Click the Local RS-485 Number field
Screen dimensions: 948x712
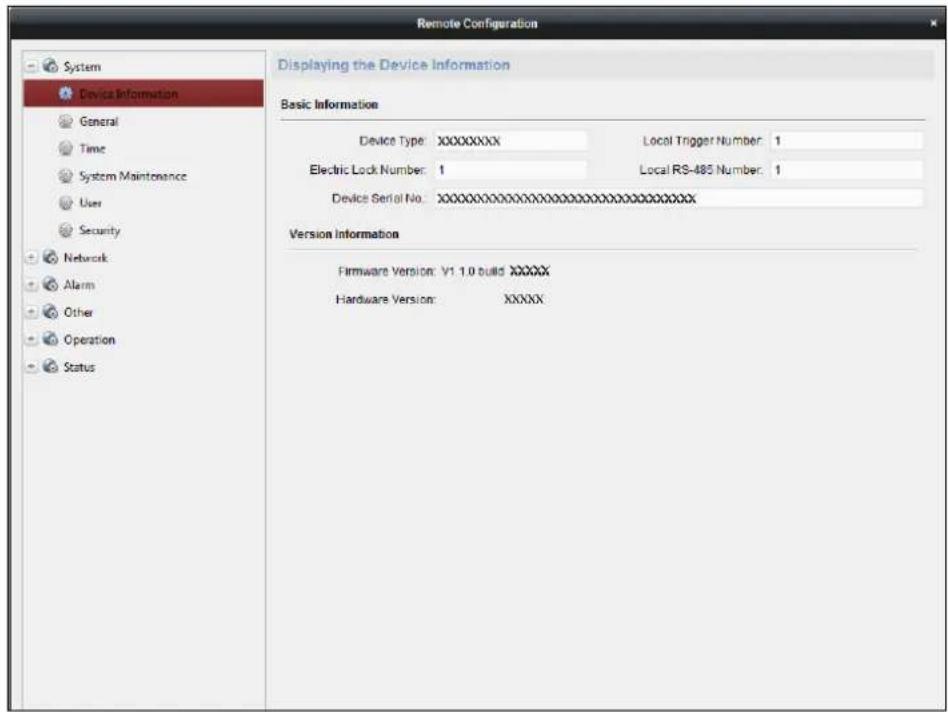846,170
